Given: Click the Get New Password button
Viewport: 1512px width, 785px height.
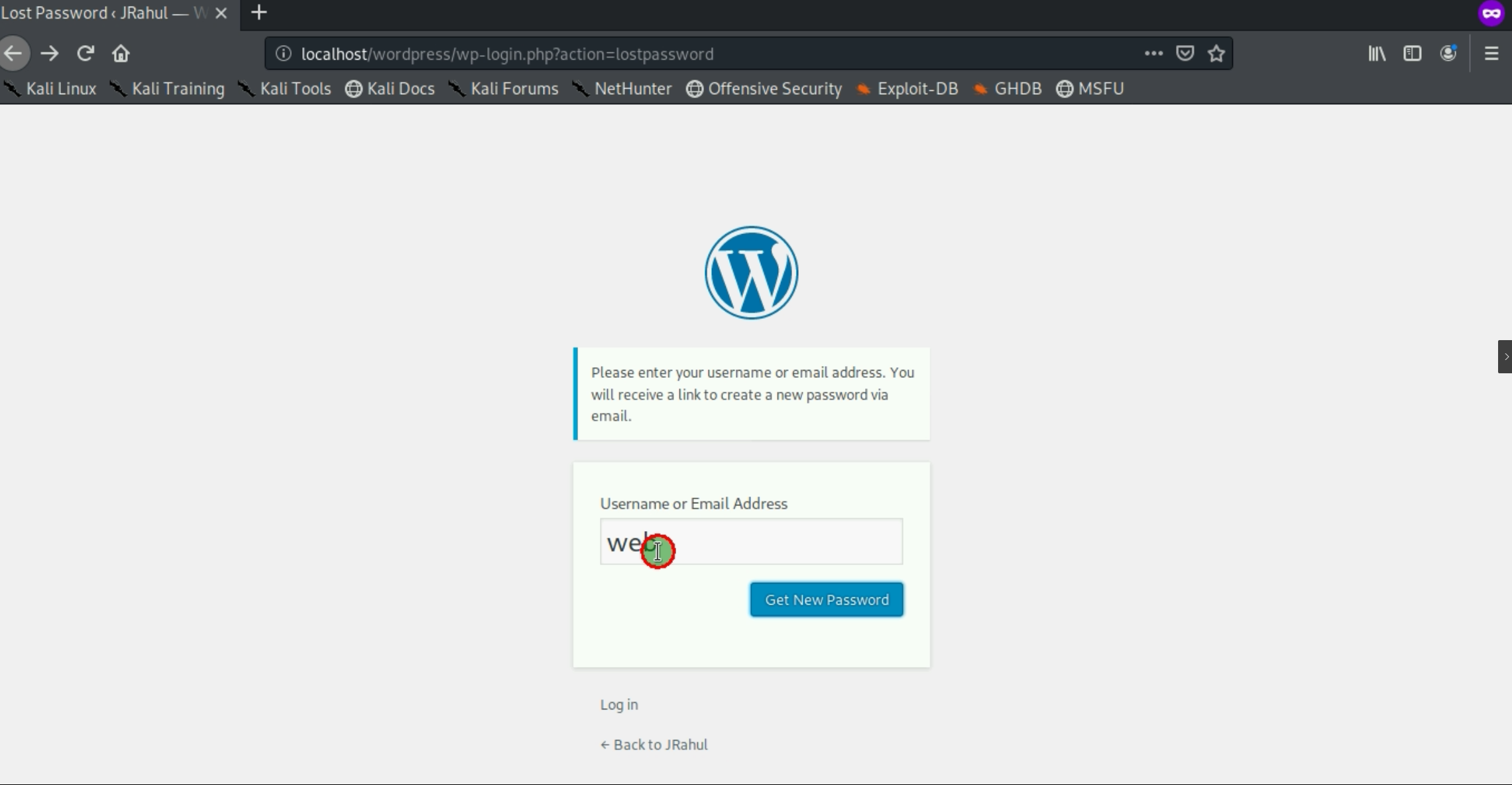Looking at the screenshot, I should click(x=826, y=599).
